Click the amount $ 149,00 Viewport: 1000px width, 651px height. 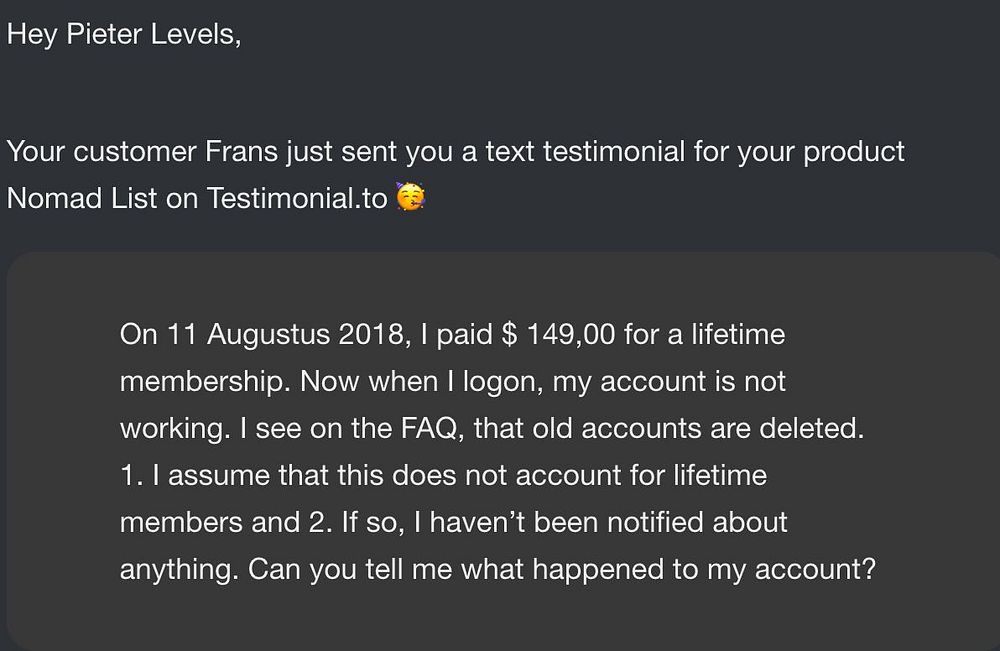559,335
